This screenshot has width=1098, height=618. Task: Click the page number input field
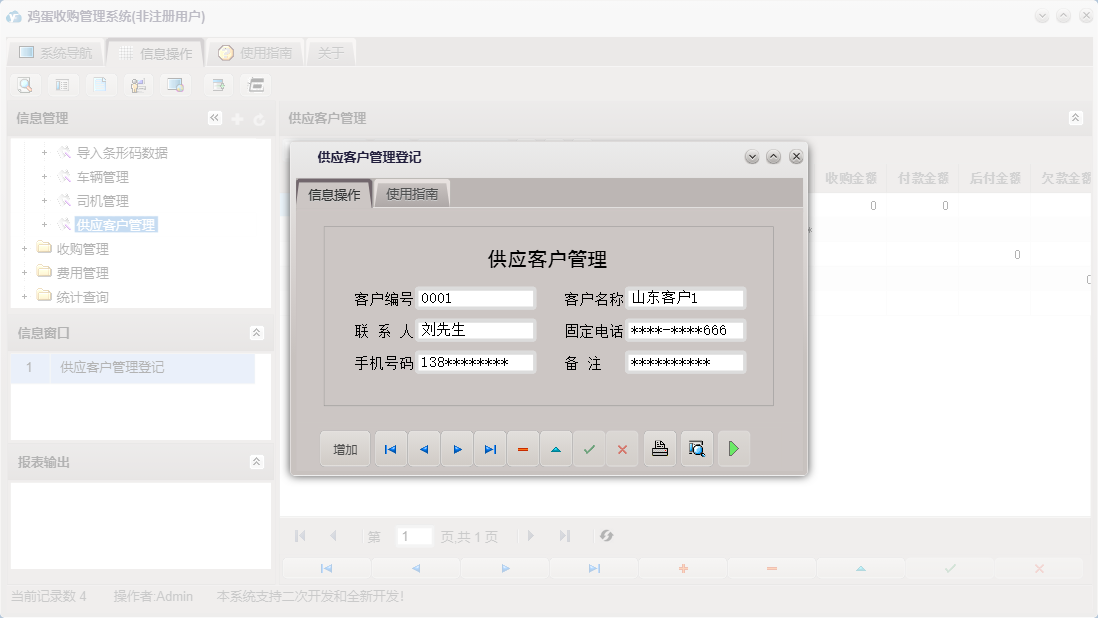(414, 536)
